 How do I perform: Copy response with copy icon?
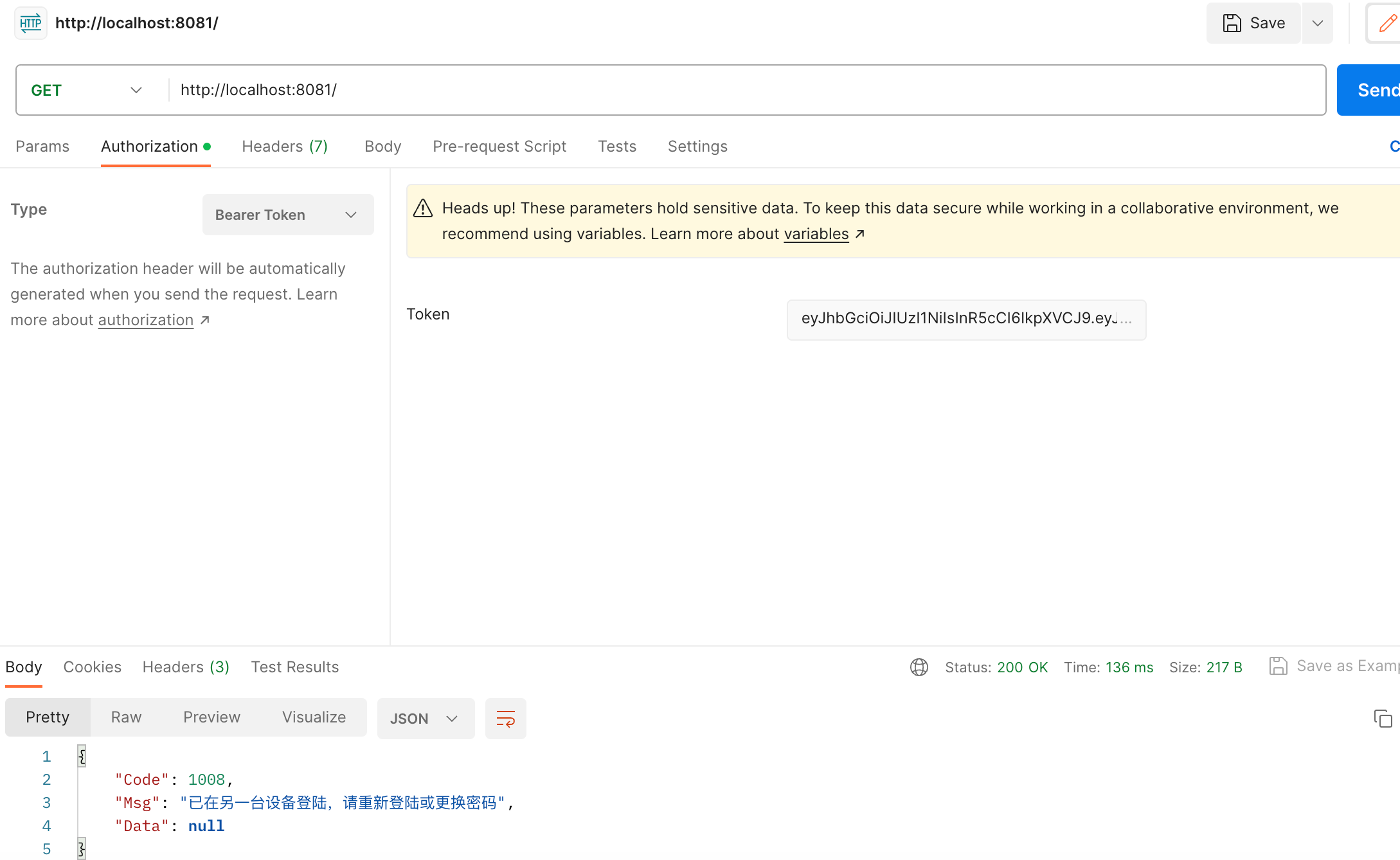click(x=1383, y=719)
